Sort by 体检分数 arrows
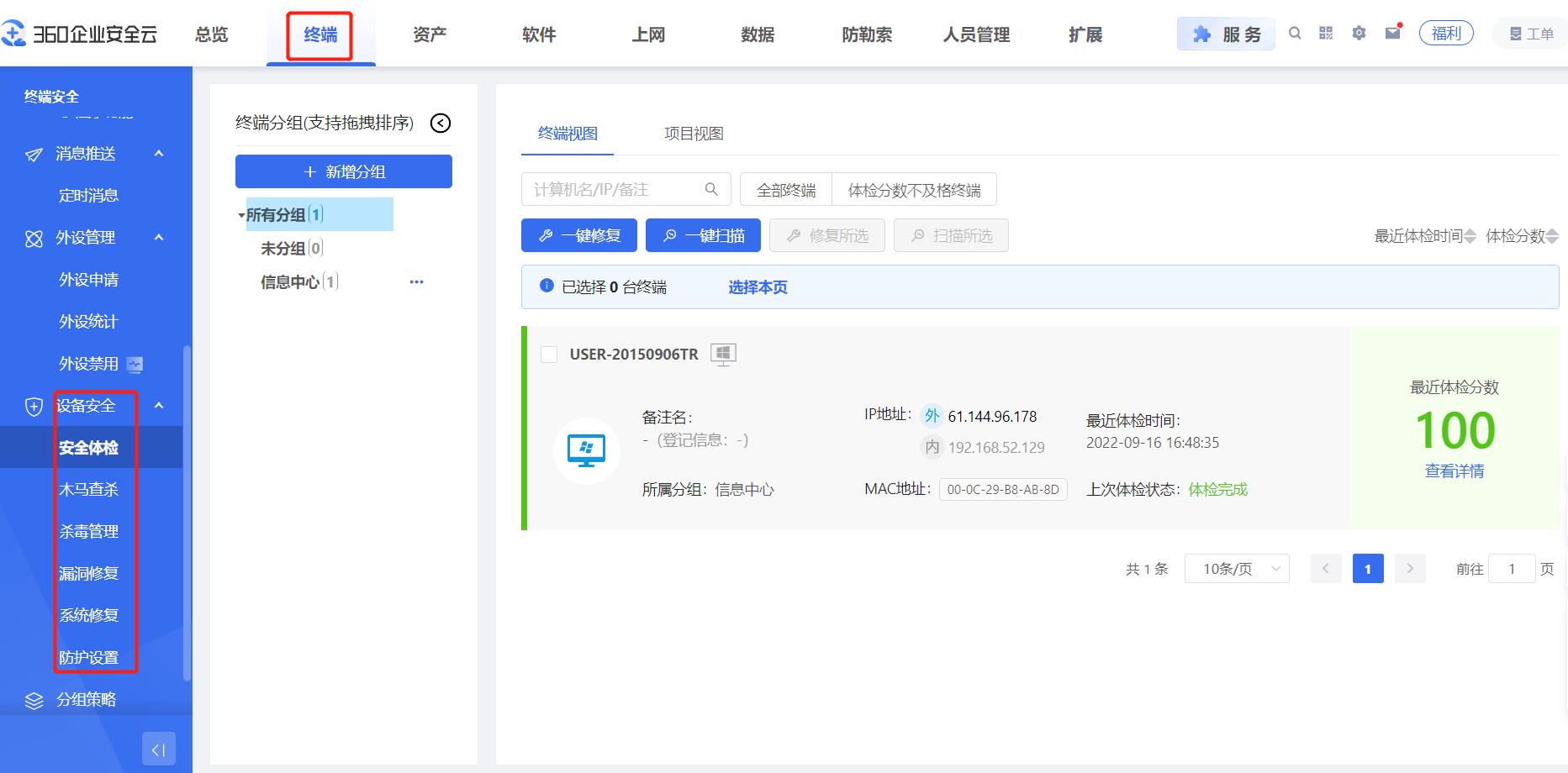1568x773 pixels. click(1552, 236)
